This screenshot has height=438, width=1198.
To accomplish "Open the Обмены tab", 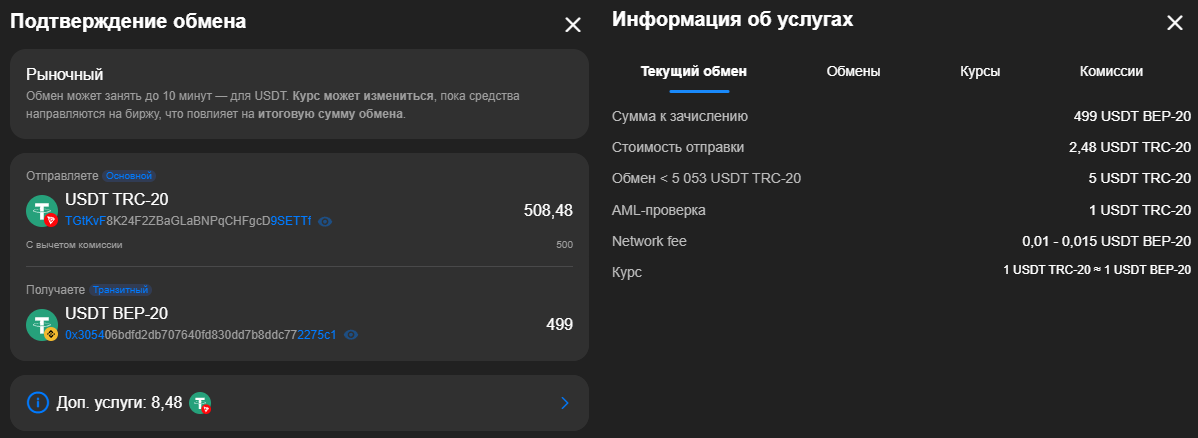I will (x=853, y=71).
